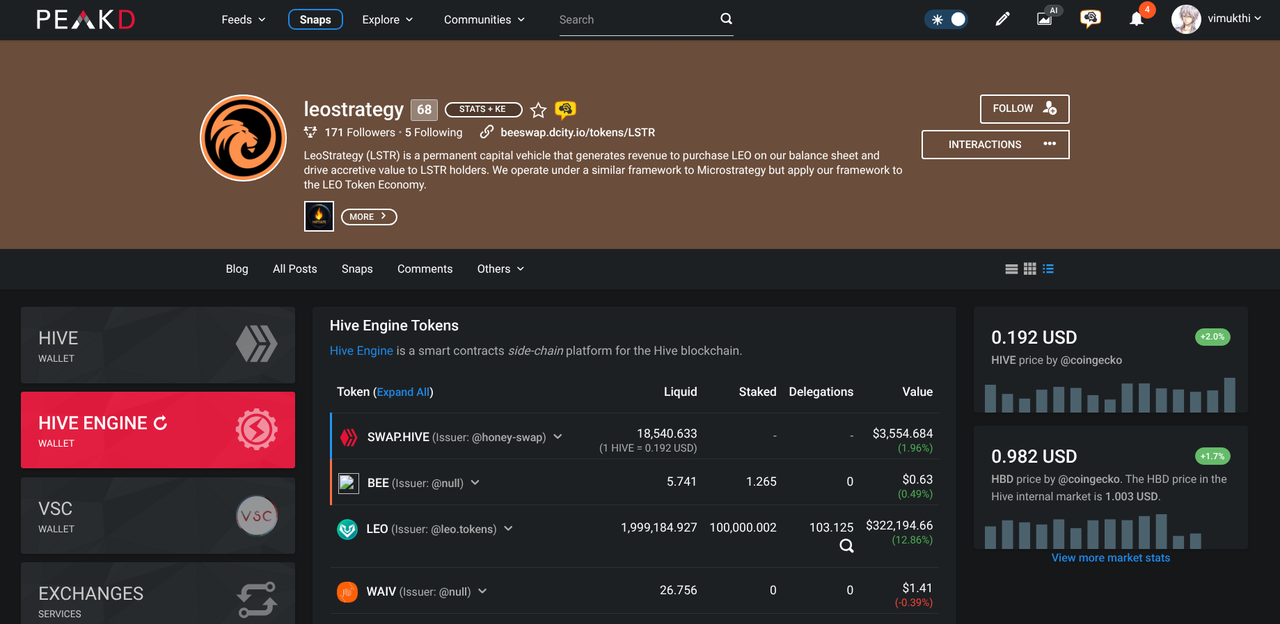Click the vimukthi user avatar
The image size is (1280, 624).
tap(1186, 19)
